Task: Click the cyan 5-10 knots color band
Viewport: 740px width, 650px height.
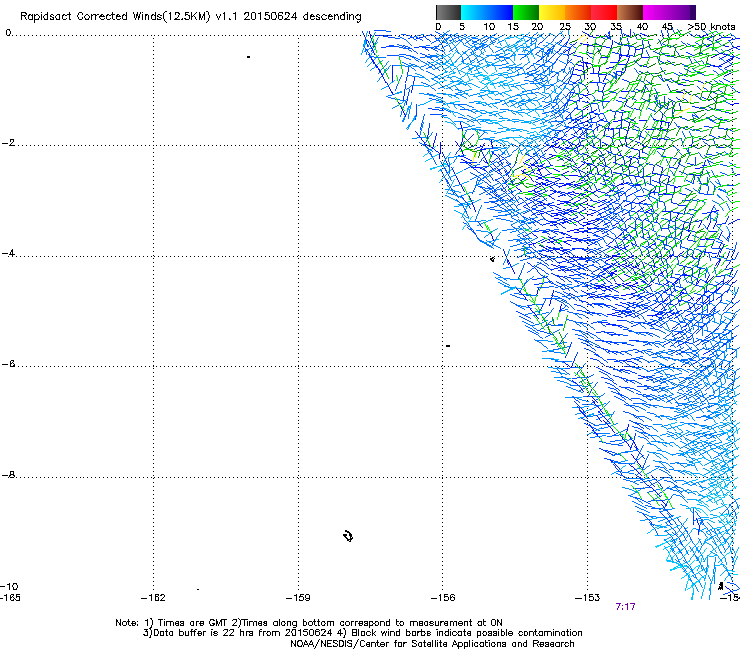Action: pos(474,12)
